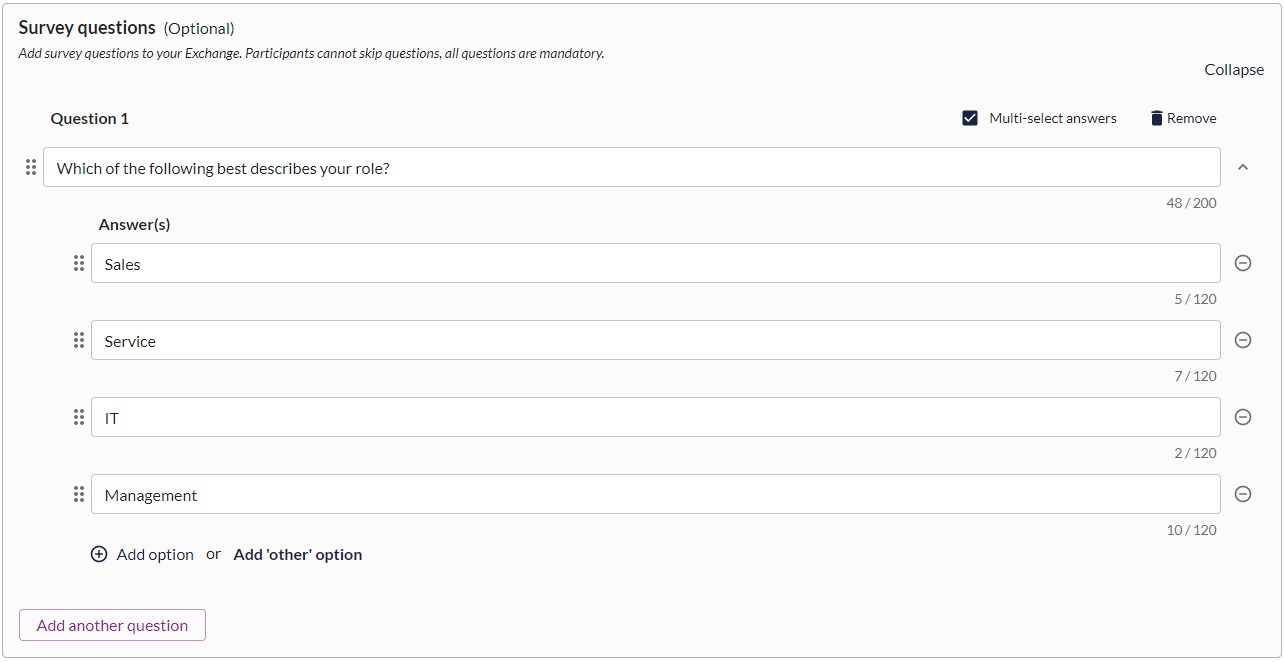The width and height of the screenshot is (1284, 662).
Task: Collapse the Survey questions section
Action: (1234, 69)
